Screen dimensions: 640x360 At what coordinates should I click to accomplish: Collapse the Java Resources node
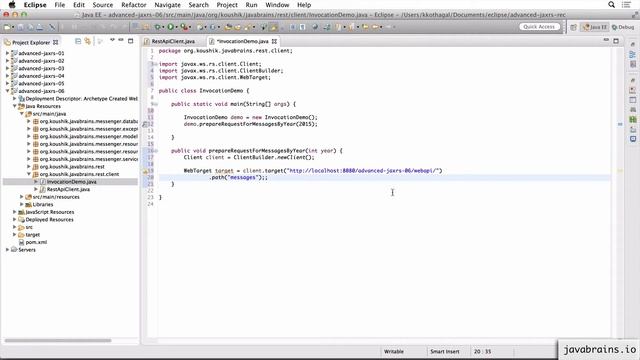click(x=15, y=106)
